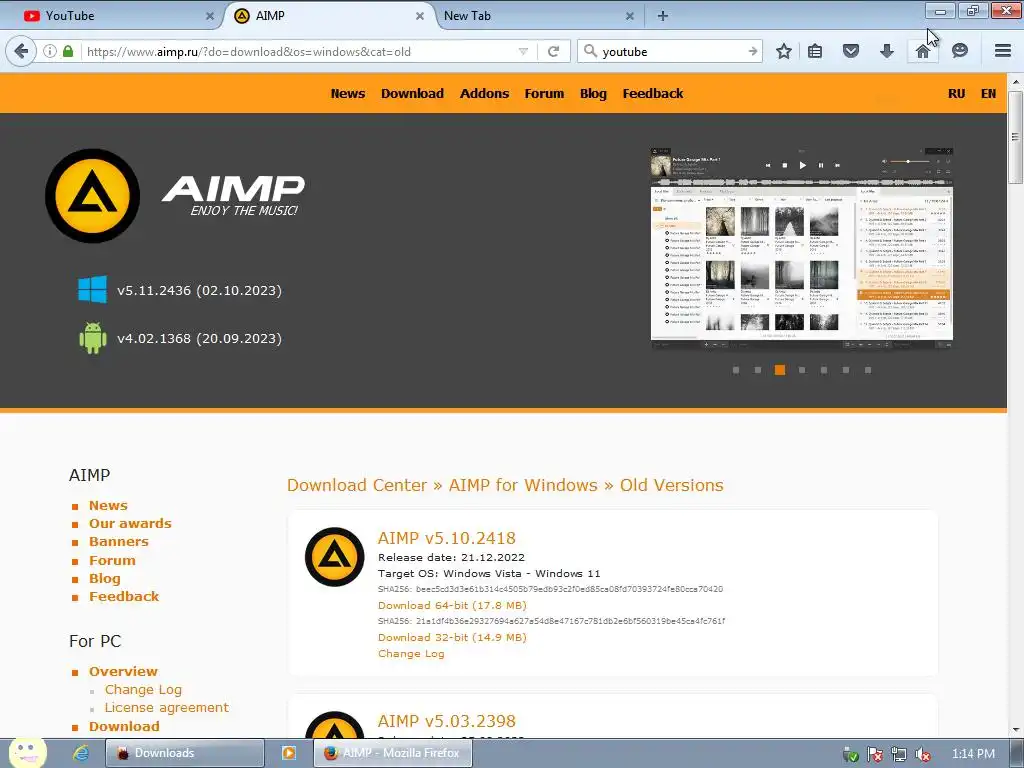Open the downloads arrow icon

pyautogui.click(x=886, y=51)
